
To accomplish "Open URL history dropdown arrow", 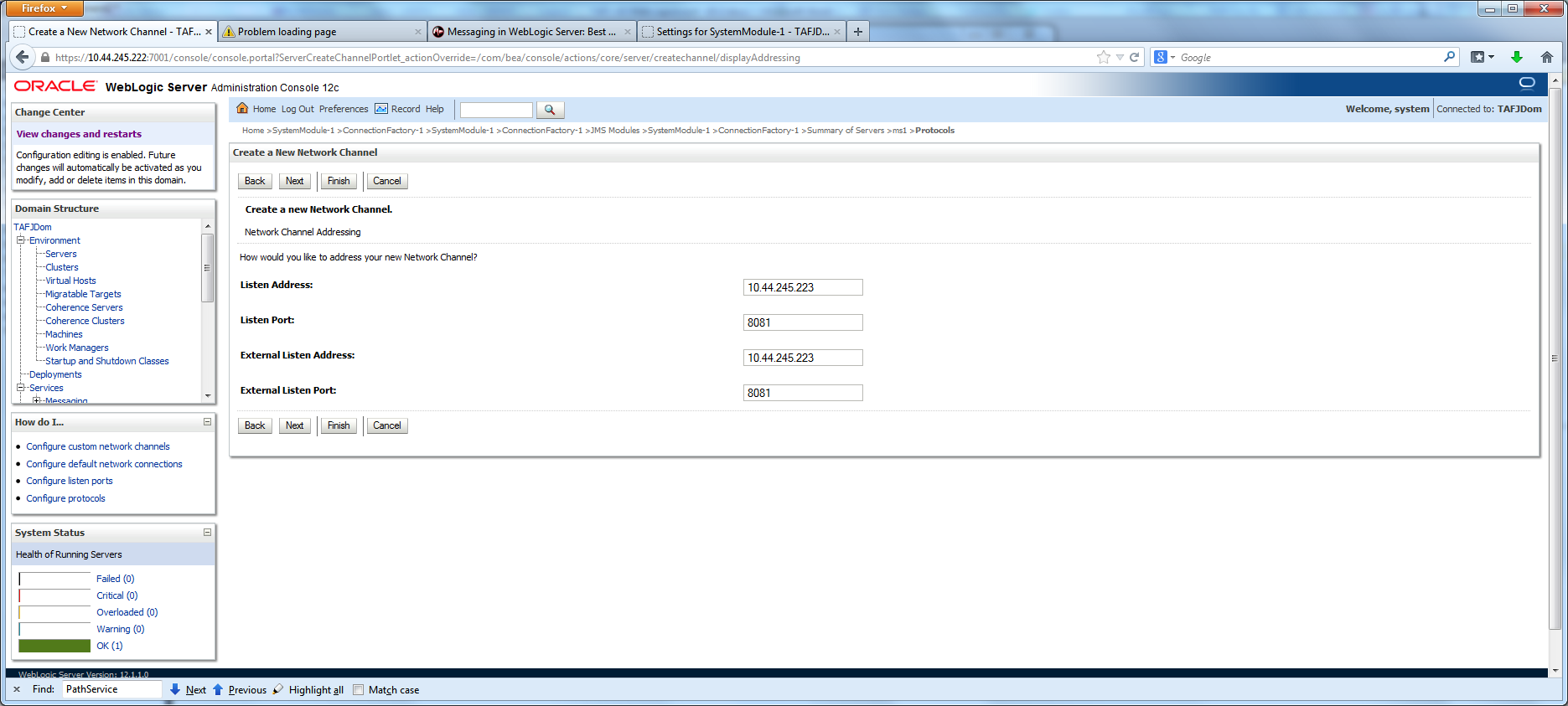I will tap(1120, 57).
